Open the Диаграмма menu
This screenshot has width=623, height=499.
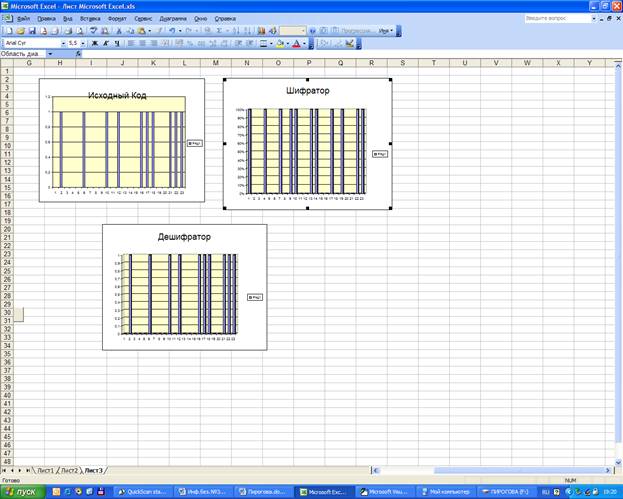click(x=173, y=18)
